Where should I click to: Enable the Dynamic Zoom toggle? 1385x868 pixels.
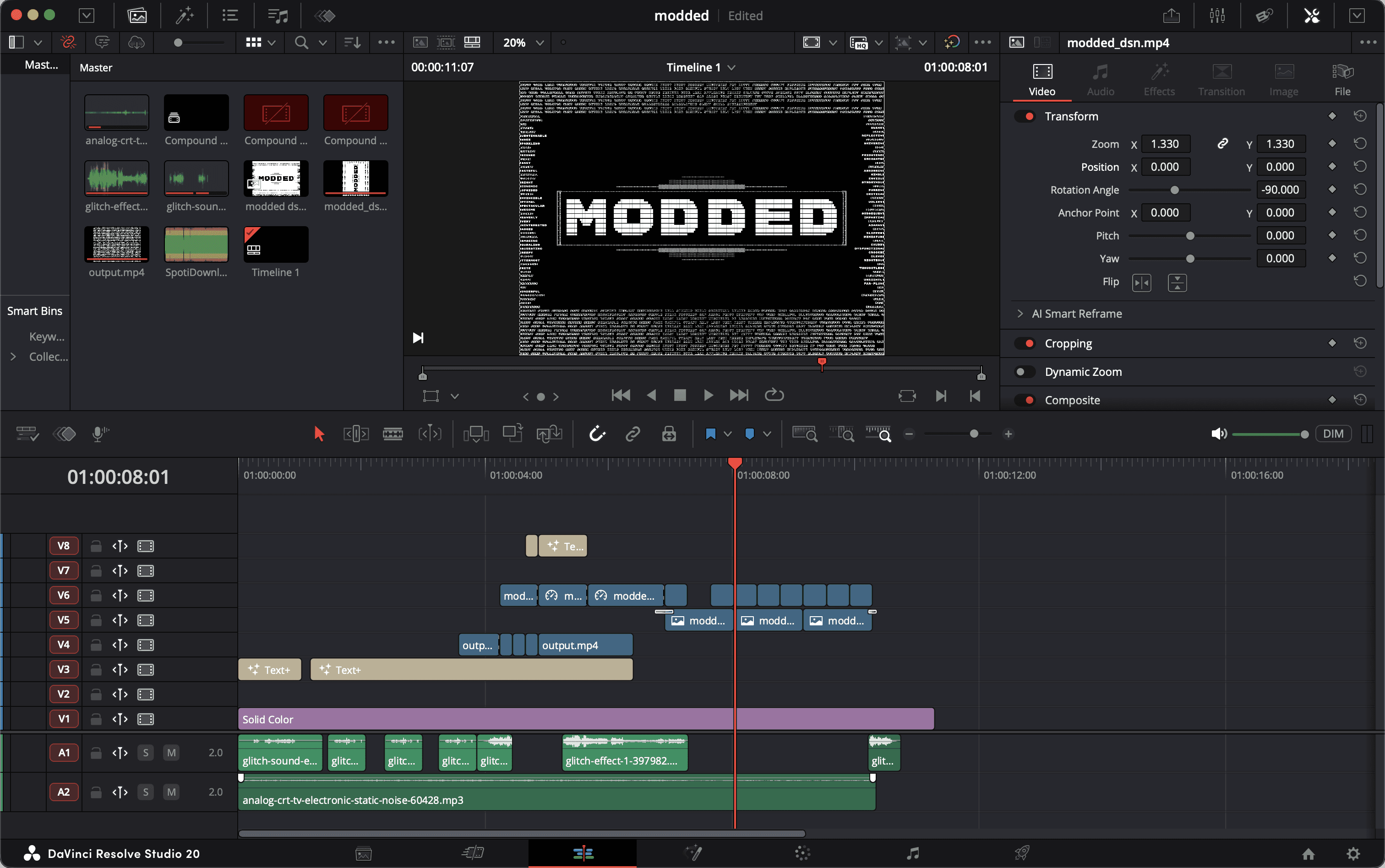tap(1025, 372)
